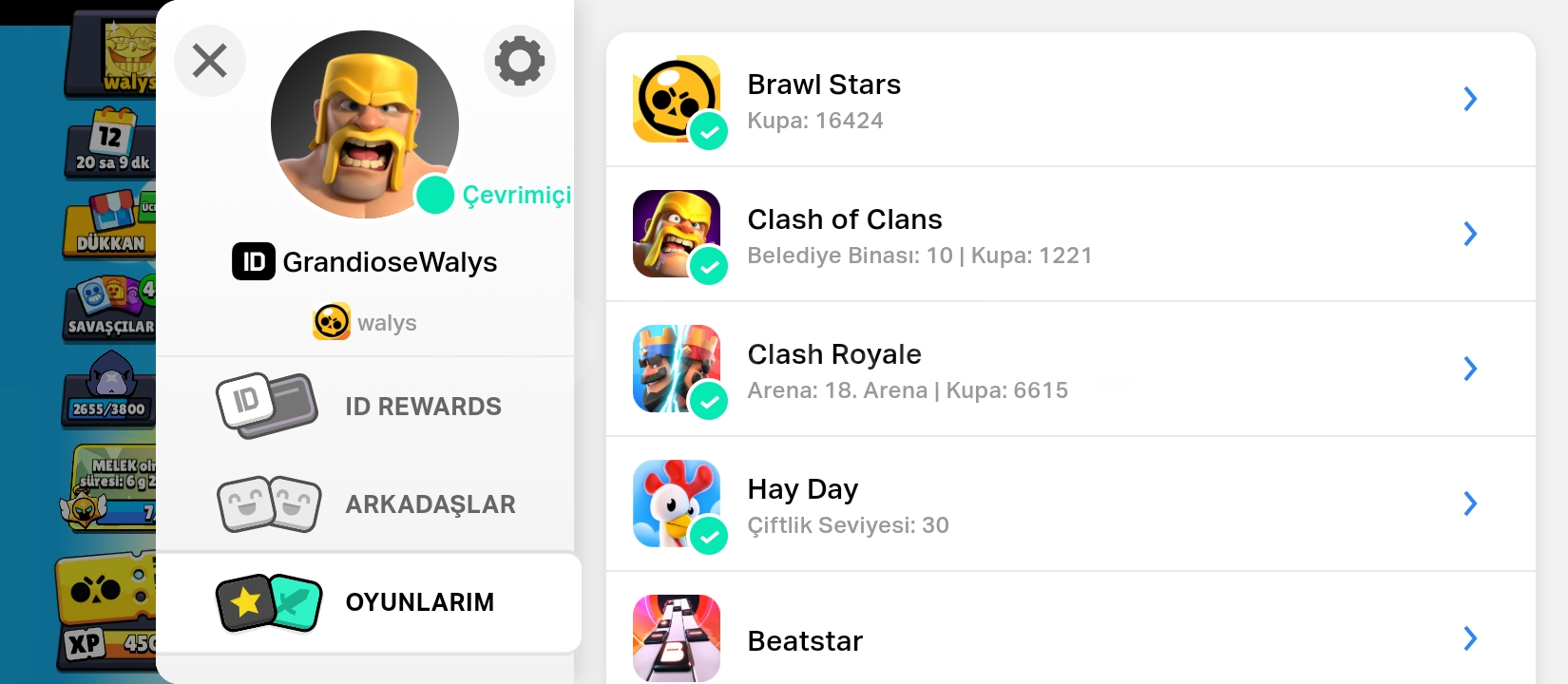
Task: Open the settings gear icon
Action: click(x=519, y=61)
